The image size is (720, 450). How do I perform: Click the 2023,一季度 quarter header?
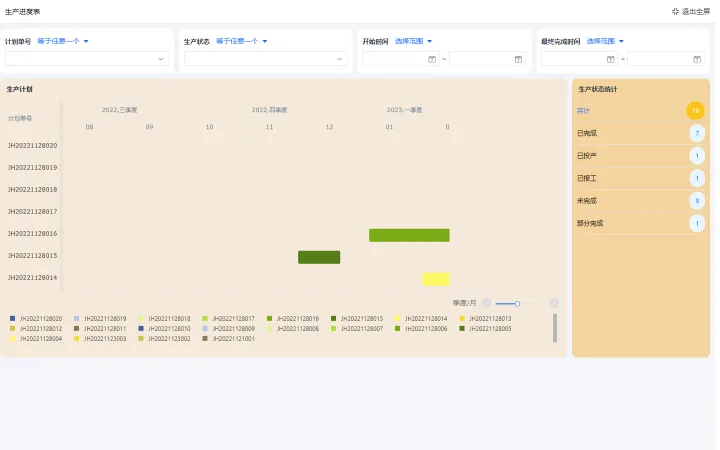click(x=405, y=110)
